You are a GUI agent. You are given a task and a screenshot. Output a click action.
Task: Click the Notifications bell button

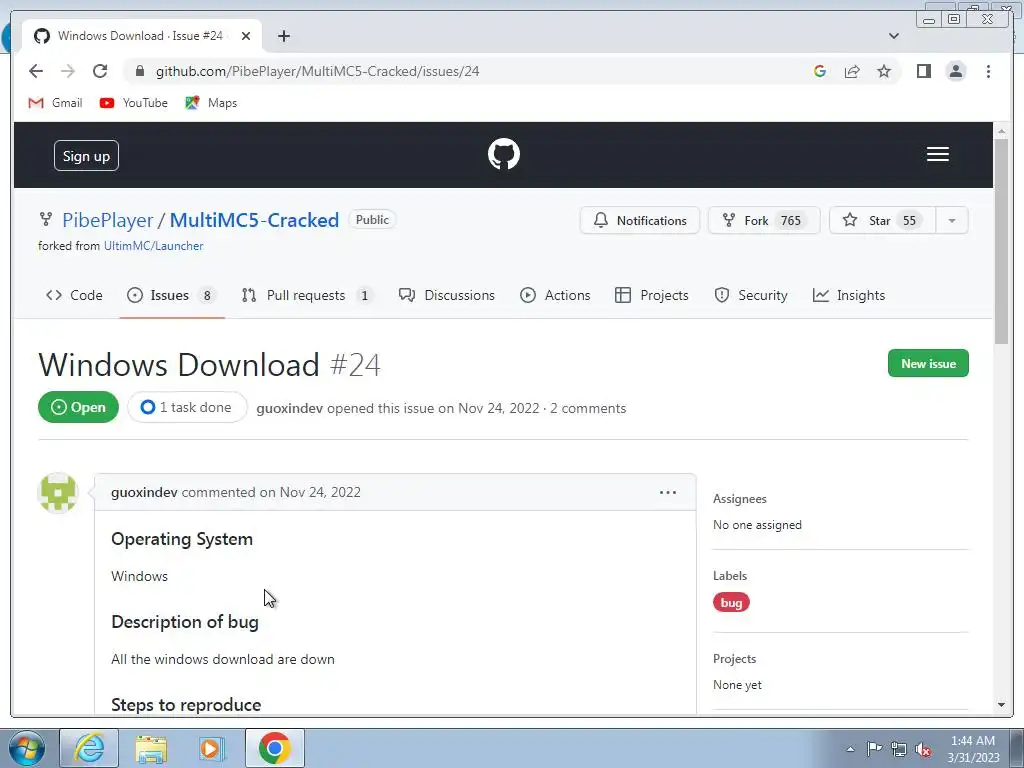tap(640, 220)
